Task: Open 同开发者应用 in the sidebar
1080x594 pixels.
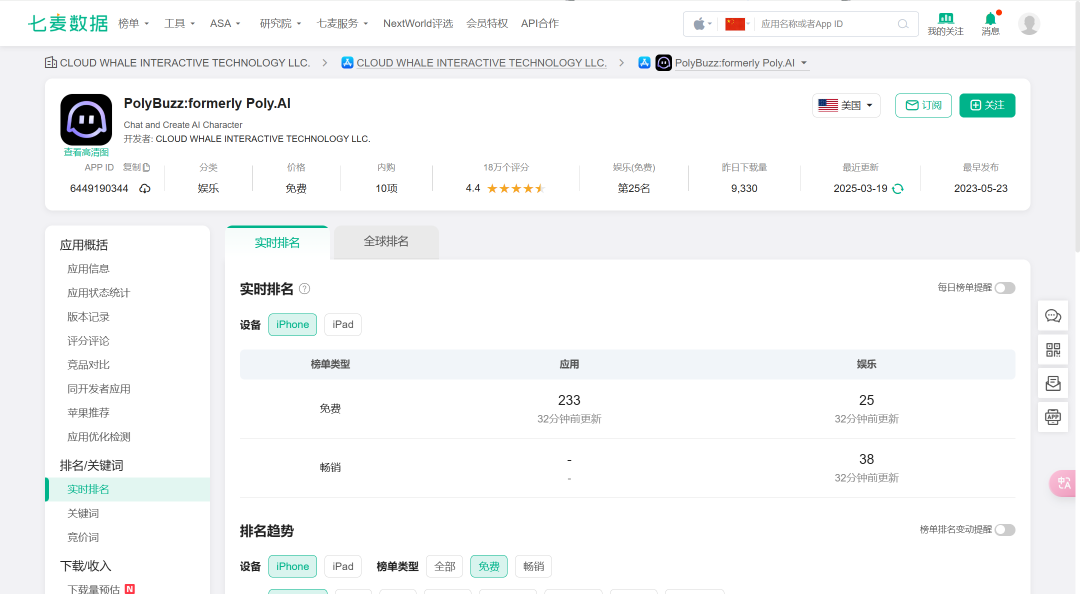Action: [98, 389]
